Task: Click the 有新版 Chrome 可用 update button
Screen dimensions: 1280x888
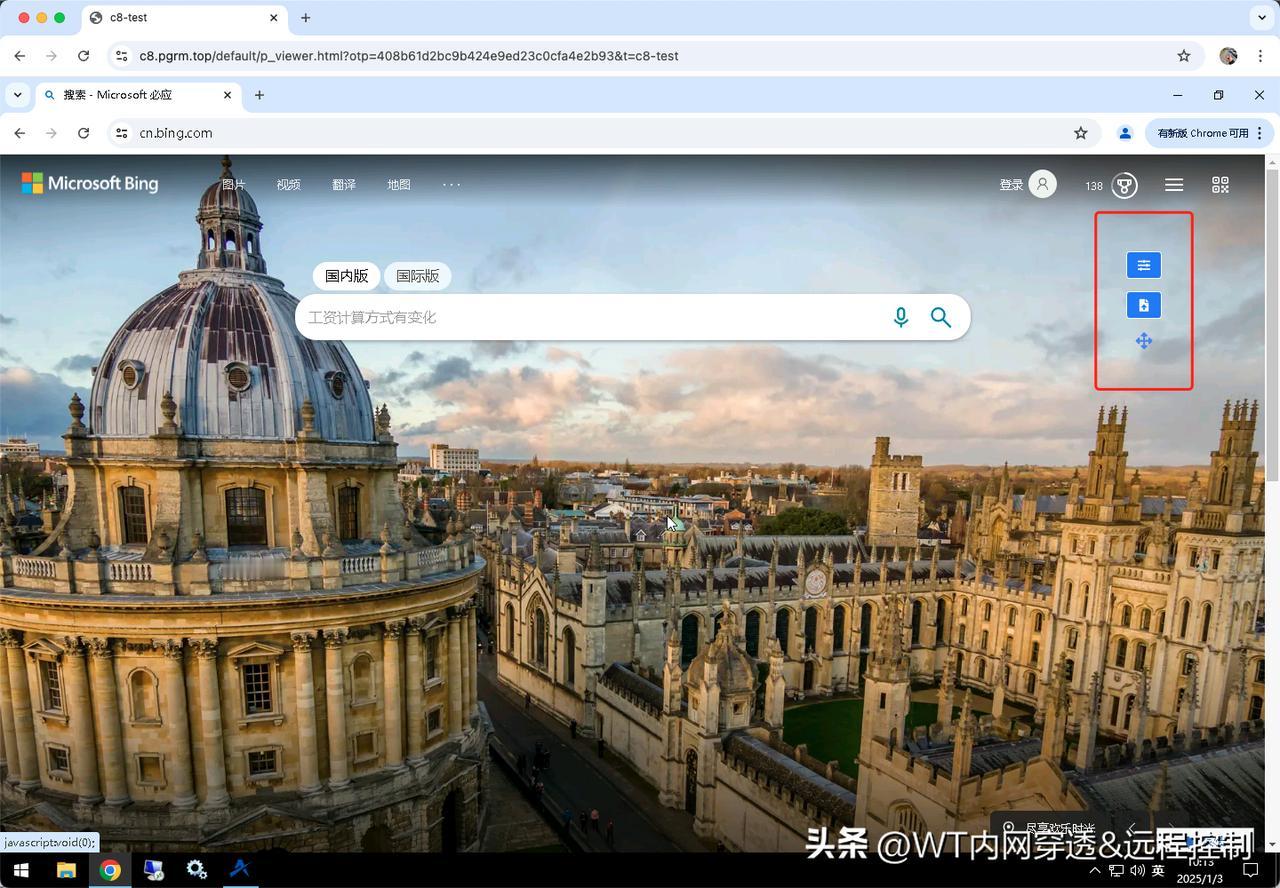Action: pyautogui.click(x=1203, y=133)
